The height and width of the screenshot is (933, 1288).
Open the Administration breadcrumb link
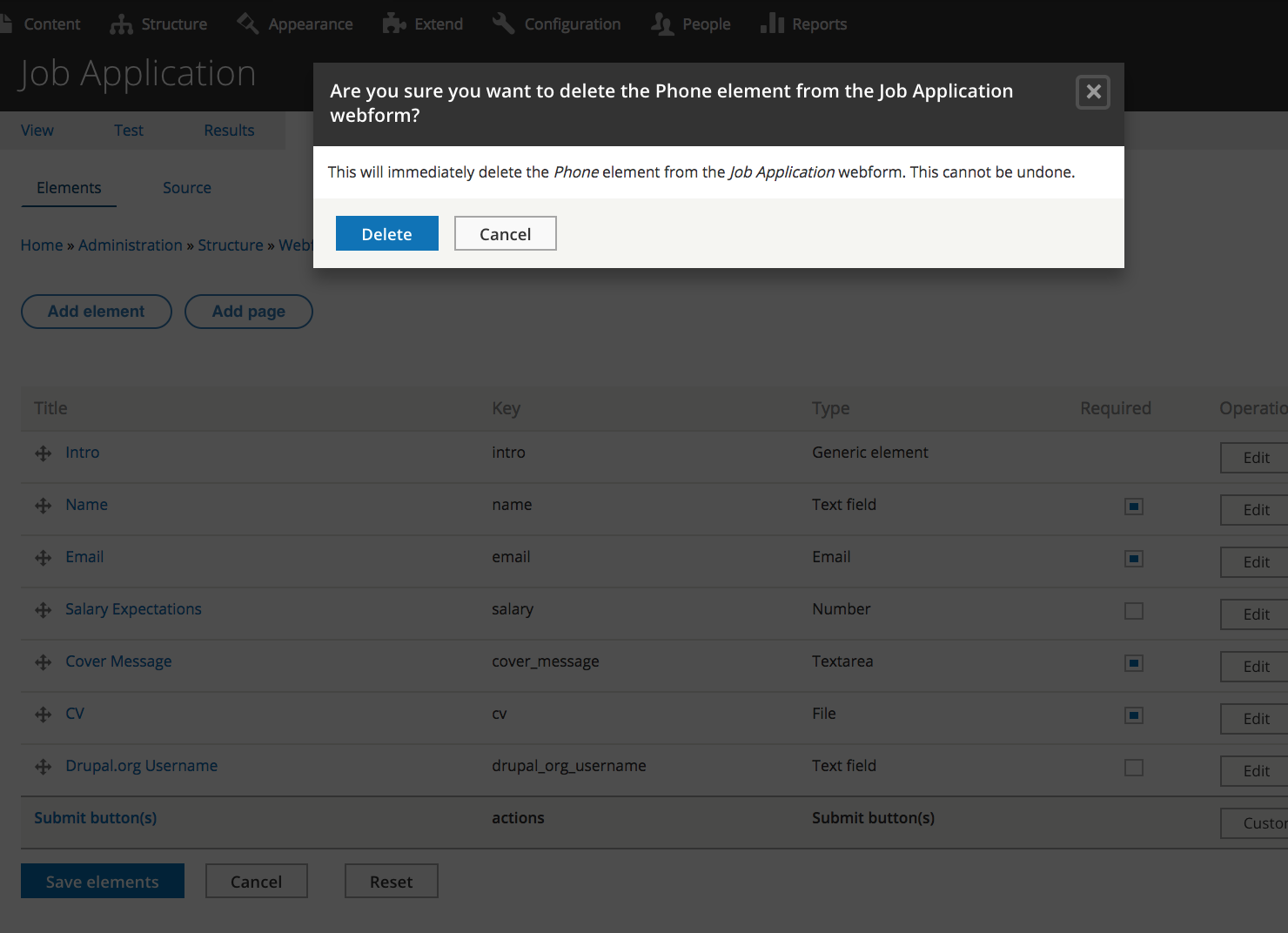[x=130, y=245]
